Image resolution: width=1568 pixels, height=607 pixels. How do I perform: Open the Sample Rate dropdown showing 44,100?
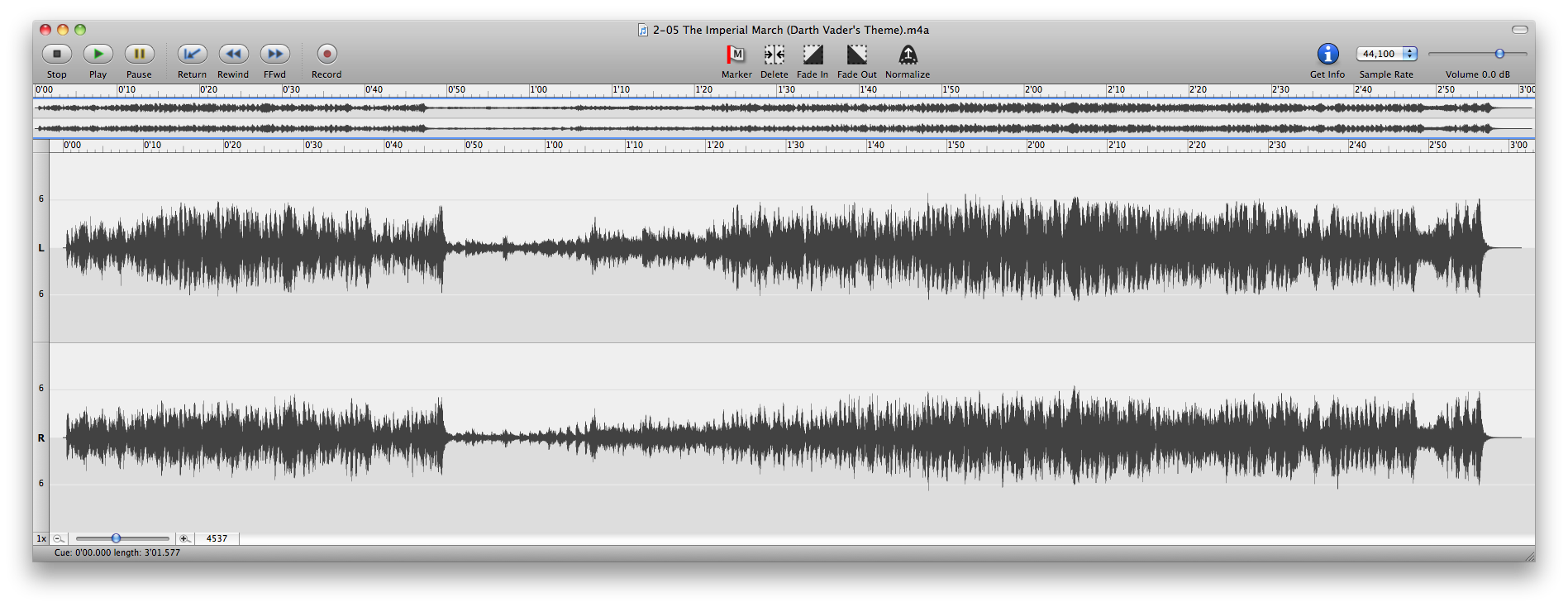tap(1387, 54)
